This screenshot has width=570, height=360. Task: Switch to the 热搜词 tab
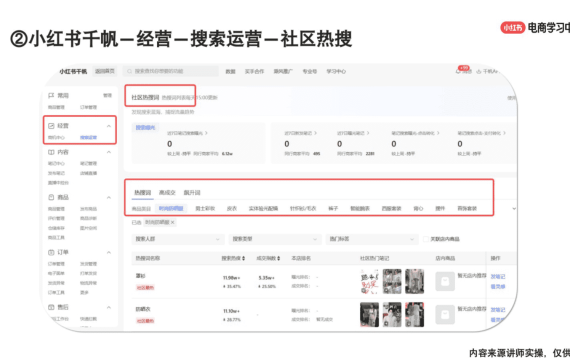[142, 192]
